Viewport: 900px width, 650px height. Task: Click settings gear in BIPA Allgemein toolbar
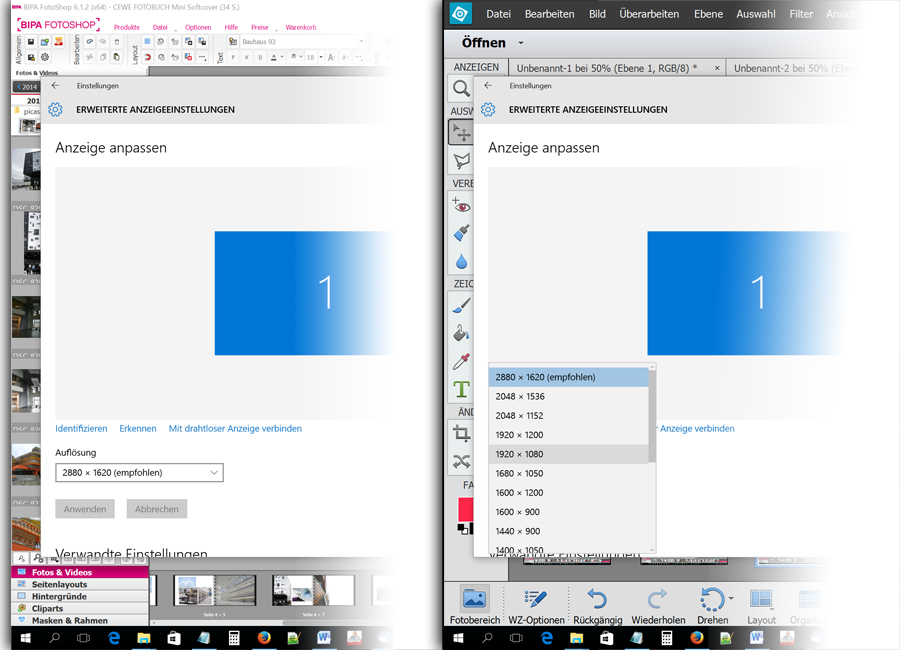(45, 57)
